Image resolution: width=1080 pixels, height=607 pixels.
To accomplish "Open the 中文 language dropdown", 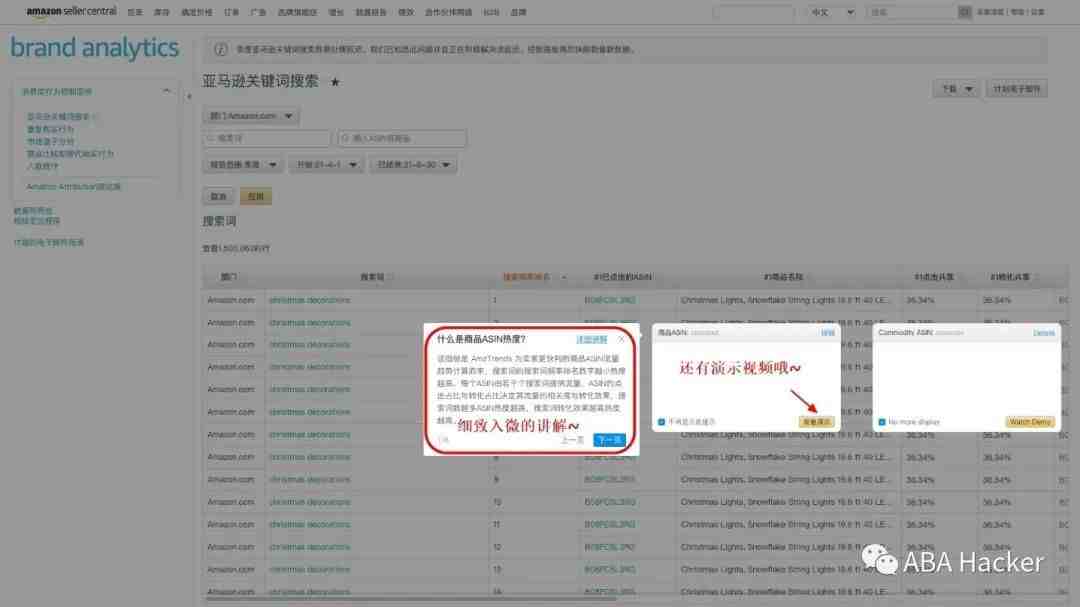I will [x=831, y=12].
